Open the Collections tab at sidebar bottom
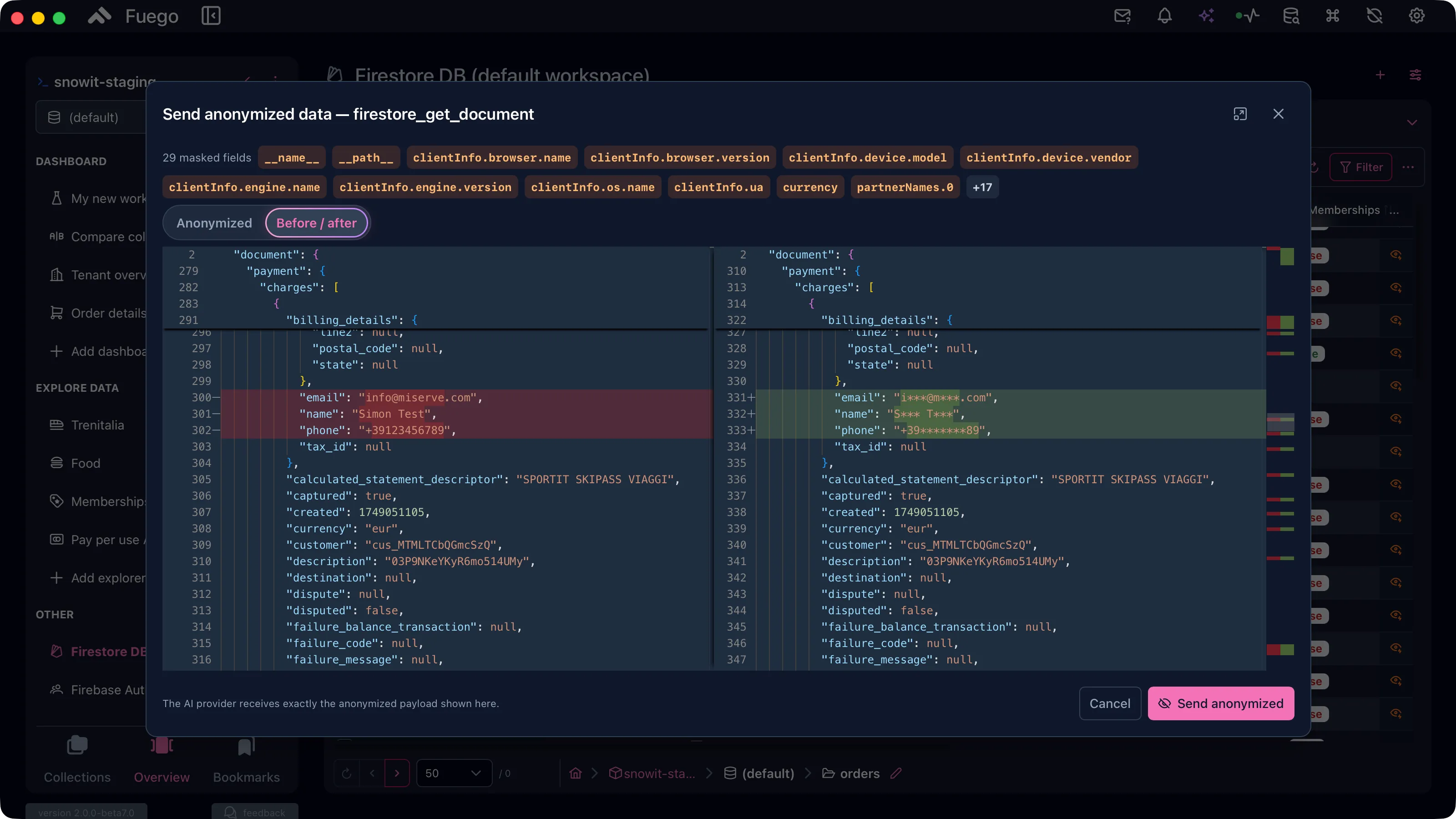 coord(77,760)
